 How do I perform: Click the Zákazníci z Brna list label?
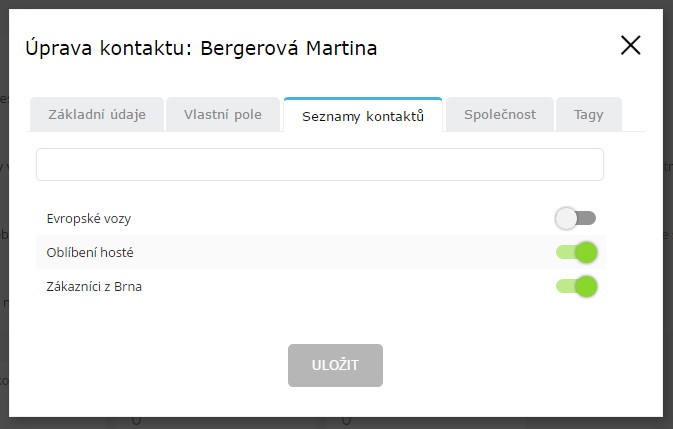point(94,286)
